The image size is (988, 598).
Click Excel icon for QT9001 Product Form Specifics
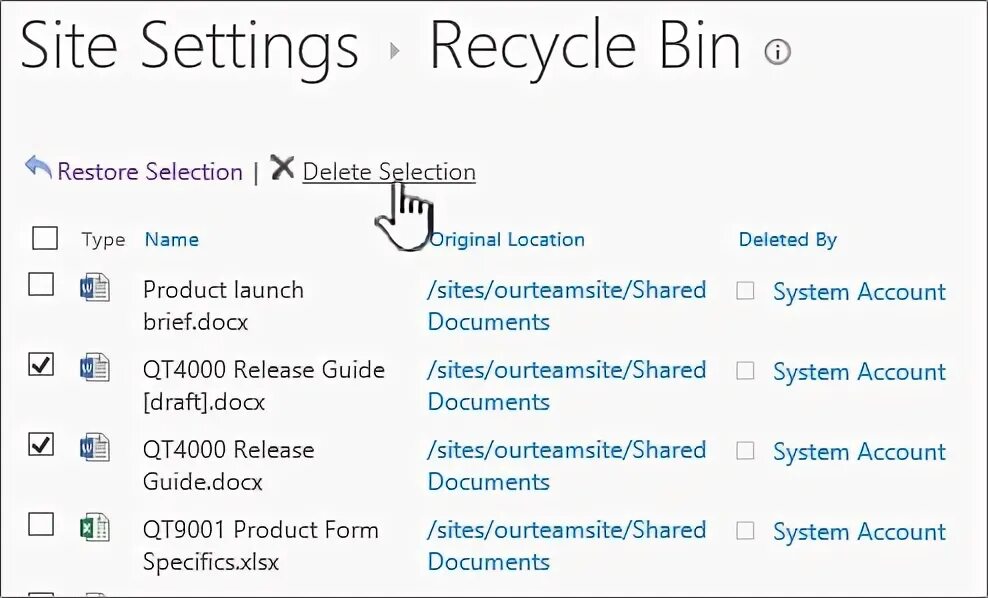pos(95,527)
